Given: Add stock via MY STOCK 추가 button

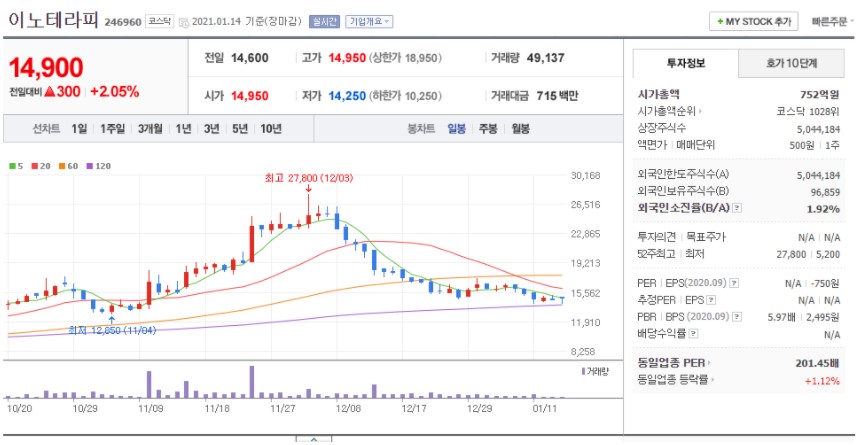Looking at the screenshot, I should tap(754, 21).
